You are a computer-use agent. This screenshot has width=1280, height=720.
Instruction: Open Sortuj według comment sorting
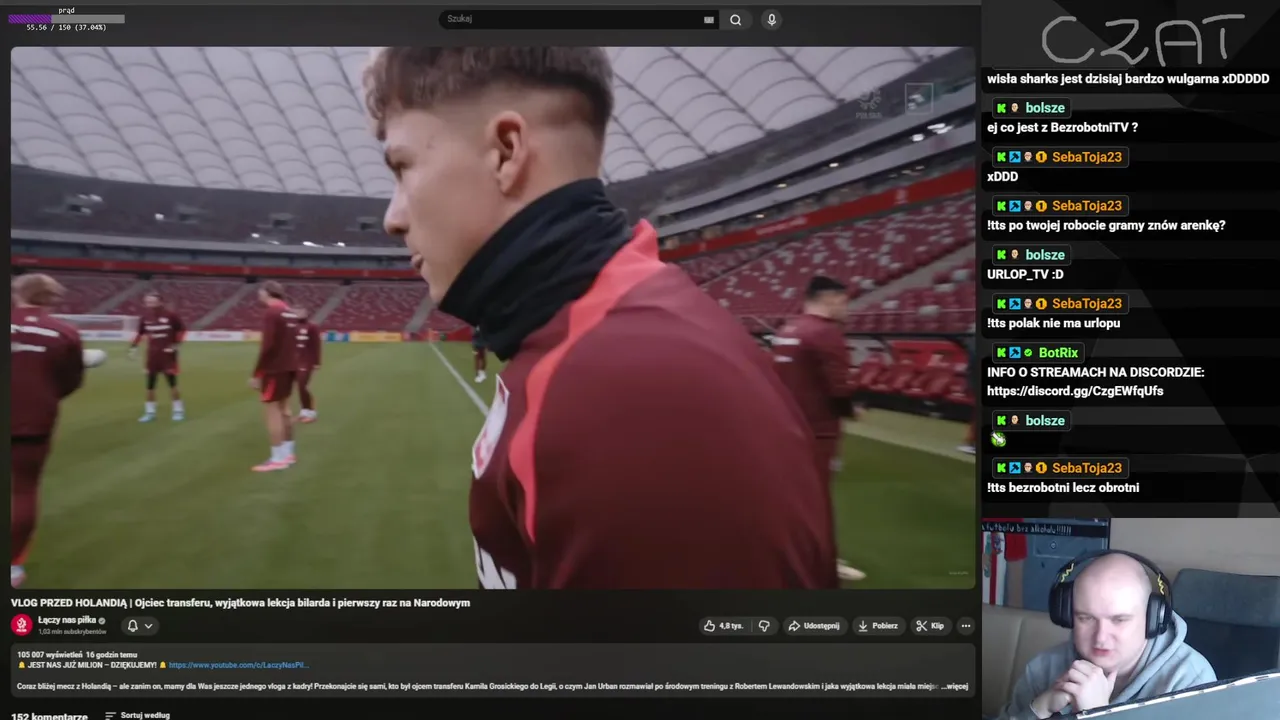(x=136, y=716)
